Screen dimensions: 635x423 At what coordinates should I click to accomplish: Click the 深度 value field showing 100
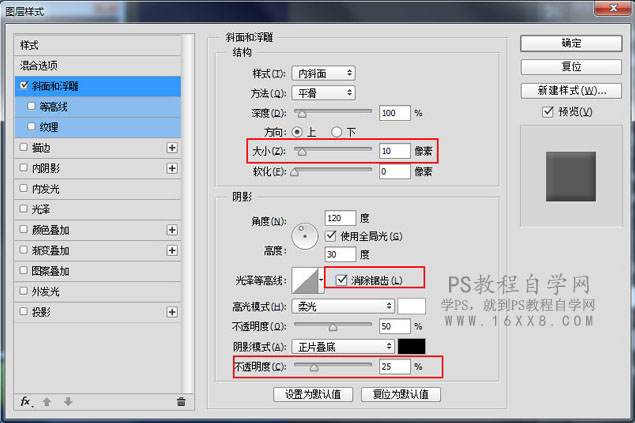point(395,113)
